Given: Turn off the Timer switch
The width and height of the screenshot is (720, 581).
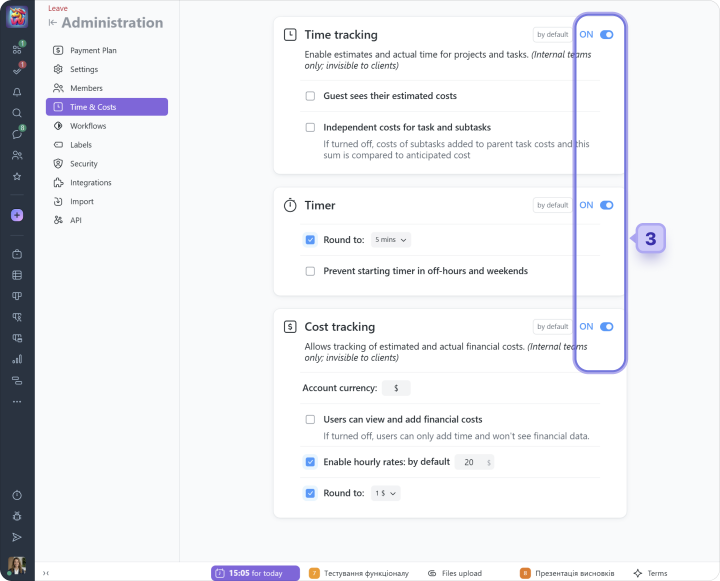Looking at the screenshot, I should pos(606,205).
